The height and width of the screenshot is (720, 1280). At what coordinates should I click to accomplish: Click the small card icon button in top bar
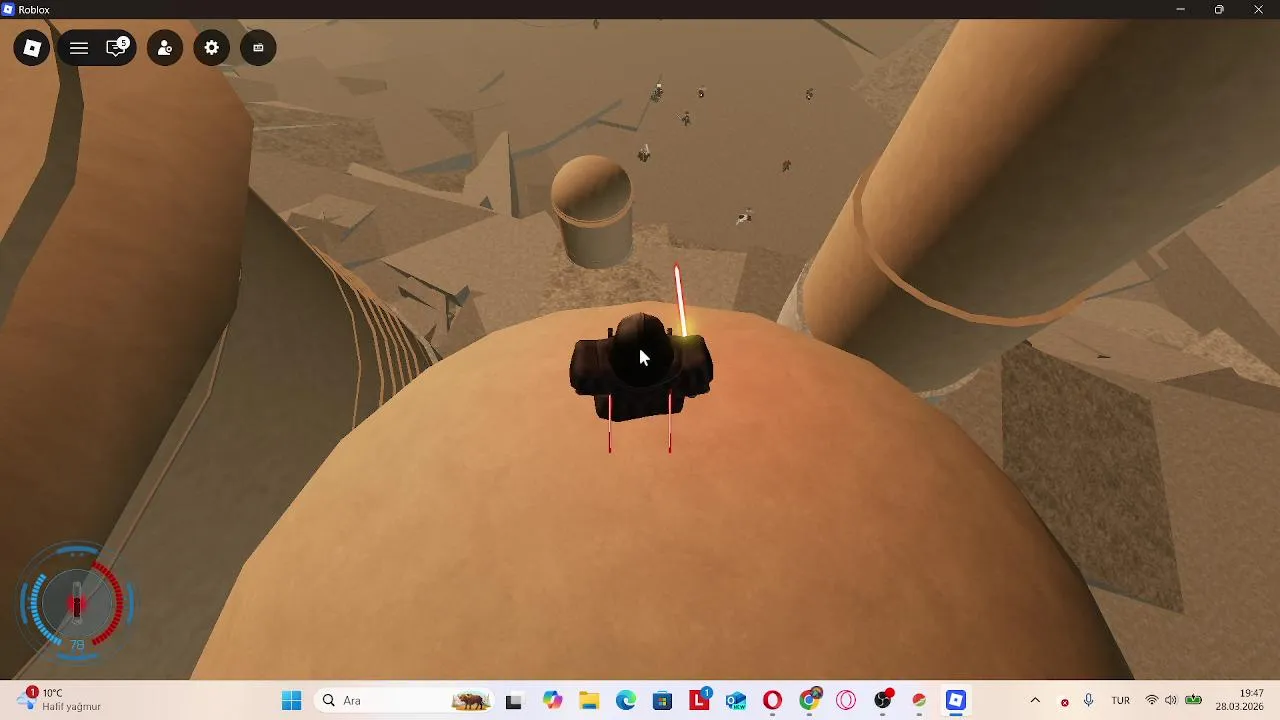click(x=258, y=48)
